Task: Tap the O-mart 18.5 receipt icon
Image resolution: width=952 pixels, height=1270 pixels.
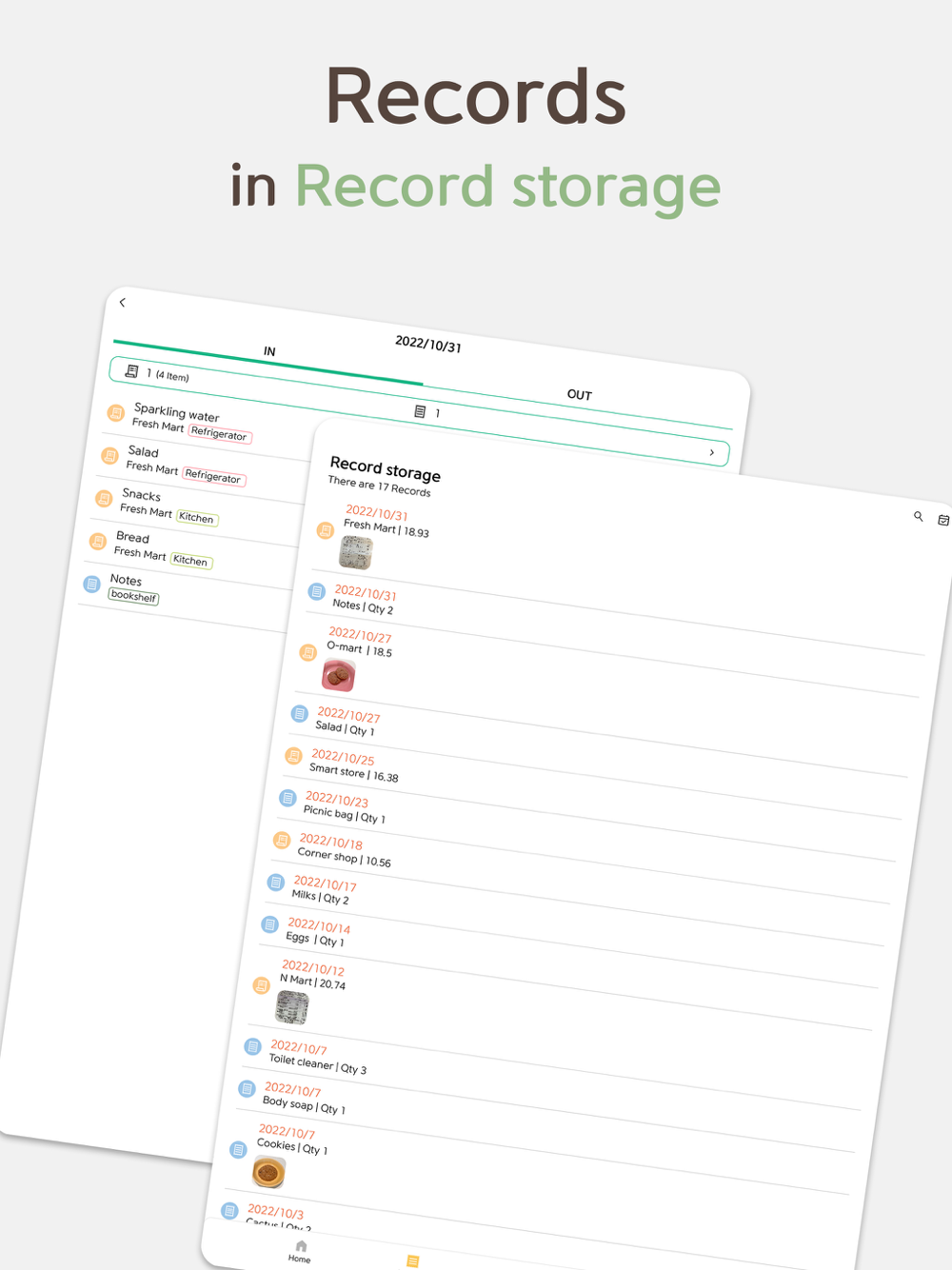Action: click(307, 652)
